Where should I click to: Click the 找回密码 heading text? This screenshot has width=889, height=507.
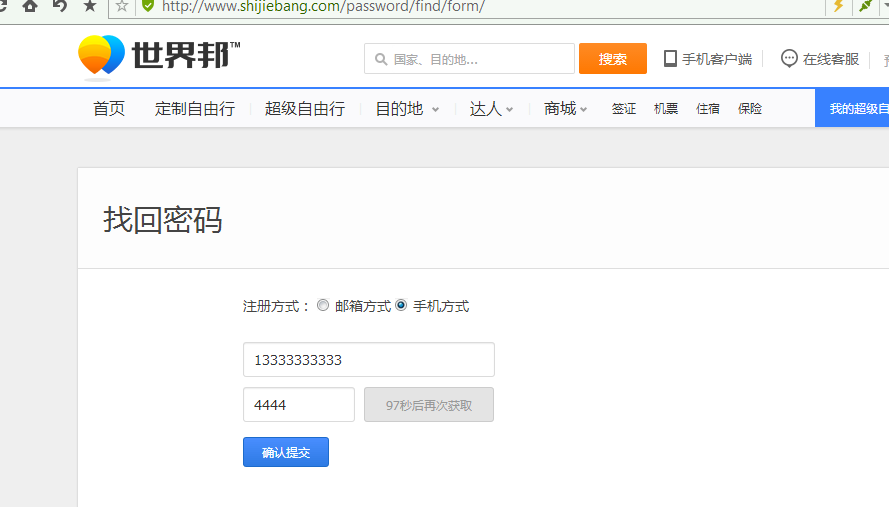(x=163, y=220)
